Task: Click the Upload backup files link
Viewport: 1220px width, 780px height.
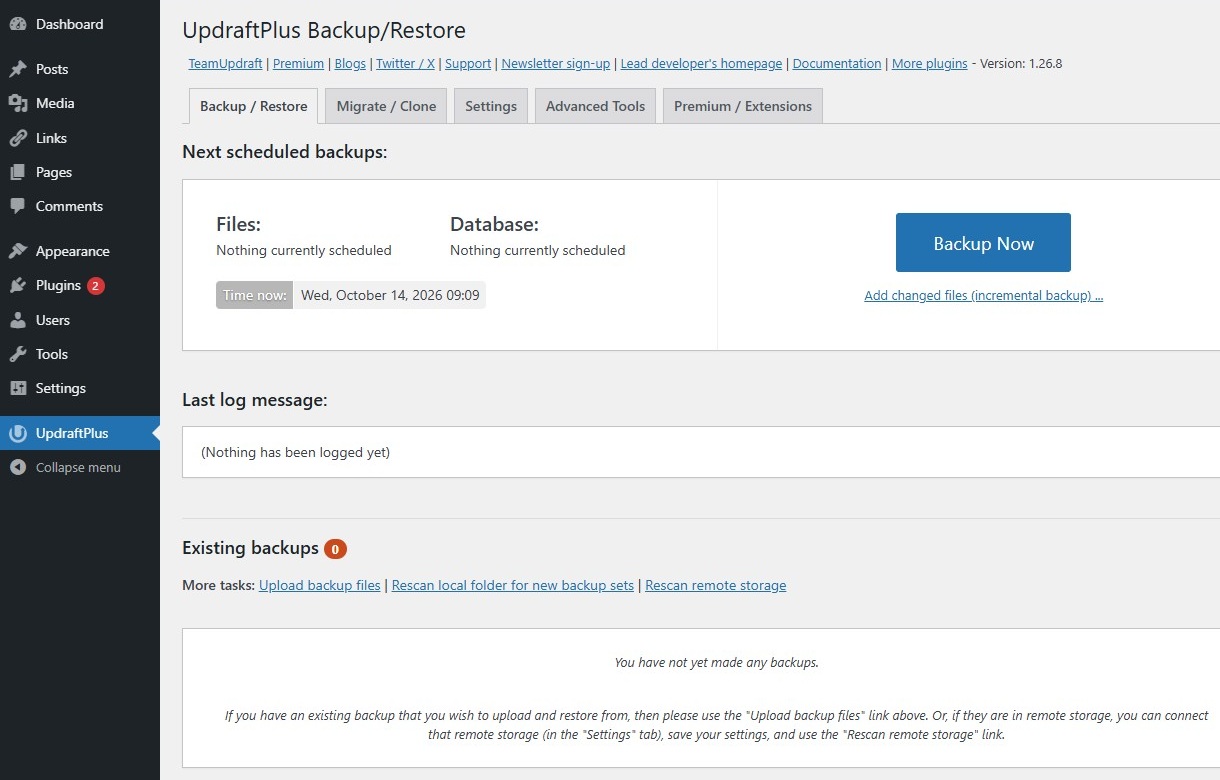Action: pyautogui.click(x=320, y=585)
